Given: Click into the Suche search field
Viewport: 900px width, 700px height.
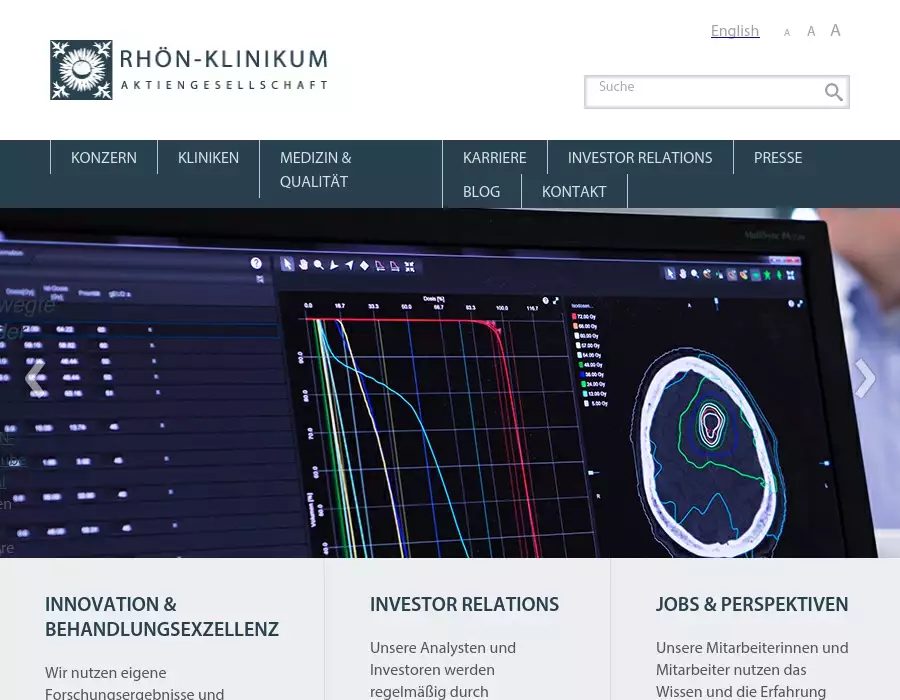Looking at the screenshot, I should (x=705, y=92).
